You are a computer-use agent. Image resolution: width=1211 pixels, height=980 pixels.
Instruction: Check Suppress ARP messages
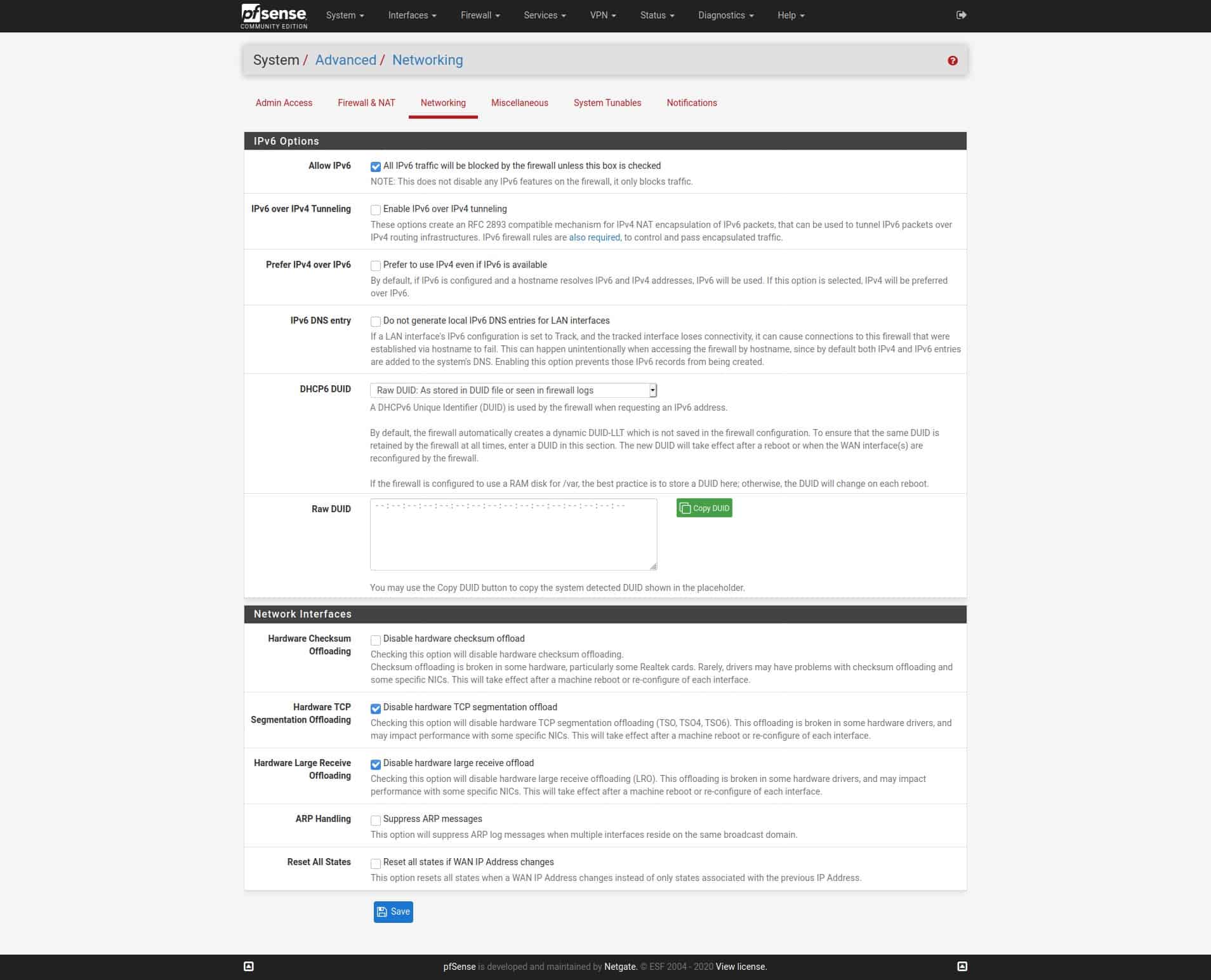[376, 820]
